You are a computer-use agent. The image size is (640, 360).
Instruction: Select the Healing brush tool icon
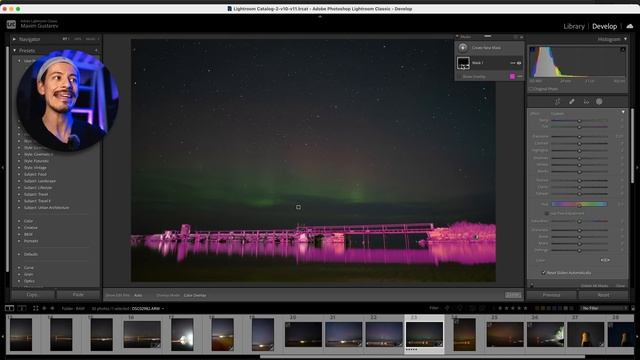[572, 102]
